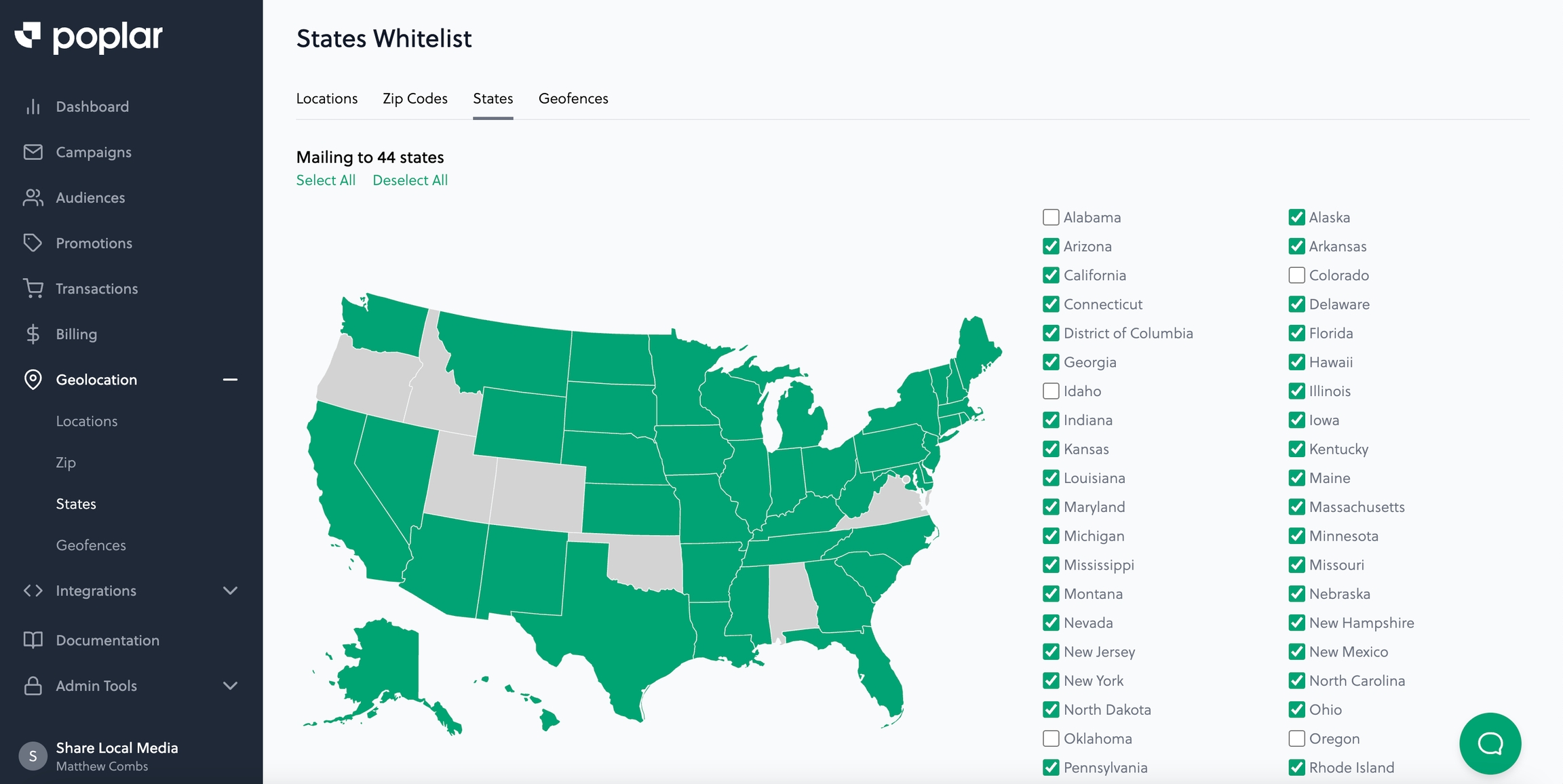Click the Select All link
Image resolution: width=1563 pixels, height=784 pixels.
tap(326, 180)
